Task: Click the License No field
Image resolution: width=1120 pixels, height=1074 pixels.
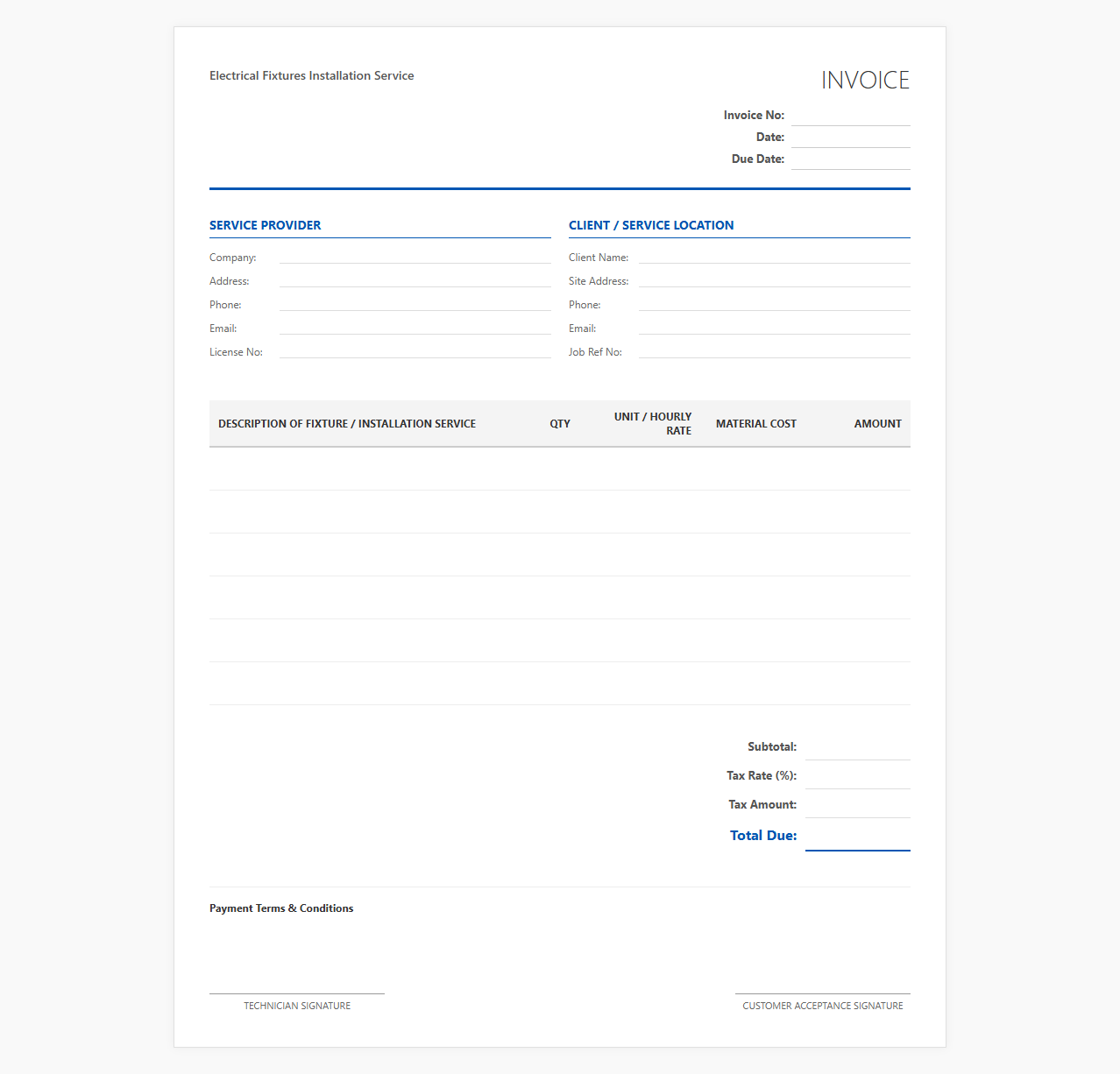Action: (415, 352)
